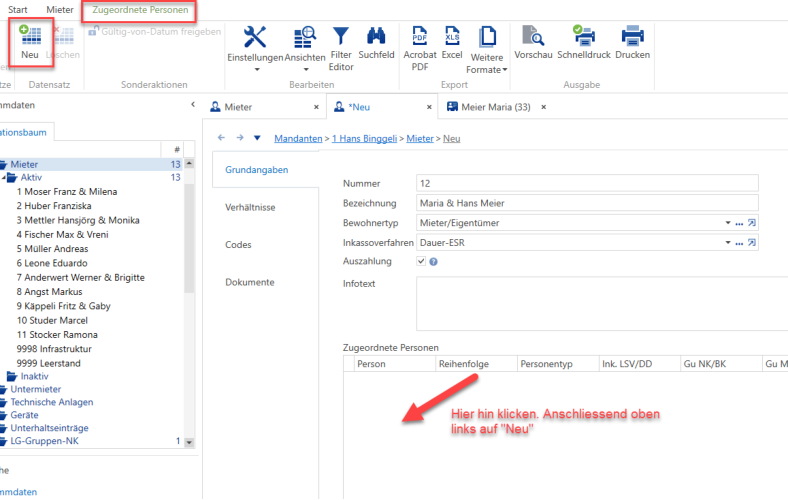Viewport: 788px width, 500px height.
Task: Expand the Bewohnertyp dropdown arrow
Action: pos(728,223)
